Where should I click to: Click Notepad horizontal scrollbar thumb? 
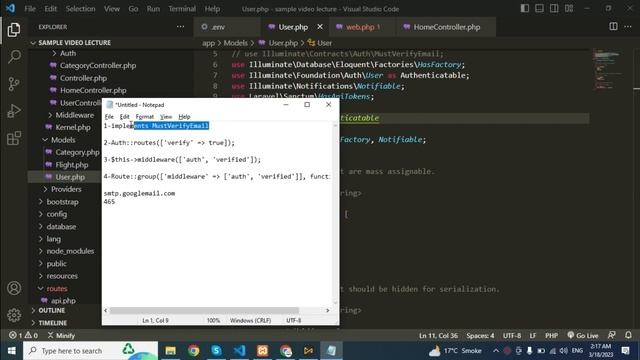click(x=204, y=311)
